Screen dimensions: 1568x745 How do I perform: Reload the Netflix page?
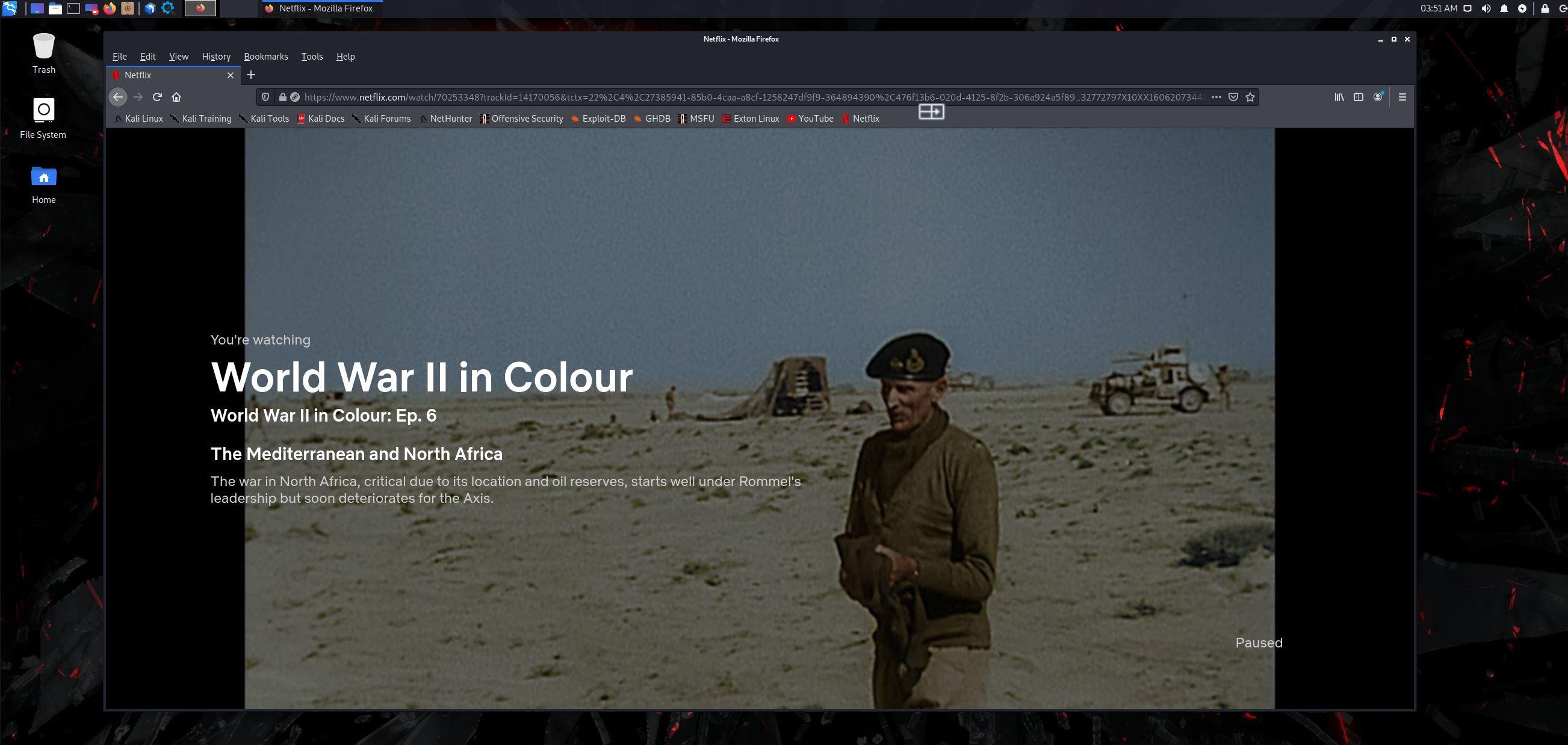coord(157,97)
